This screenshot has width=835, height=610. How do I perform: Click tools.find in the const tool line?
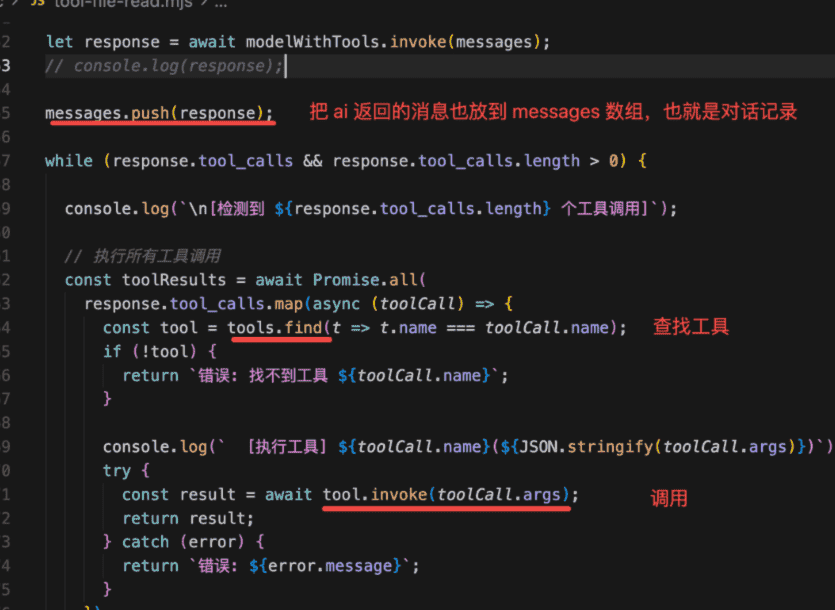279,328
